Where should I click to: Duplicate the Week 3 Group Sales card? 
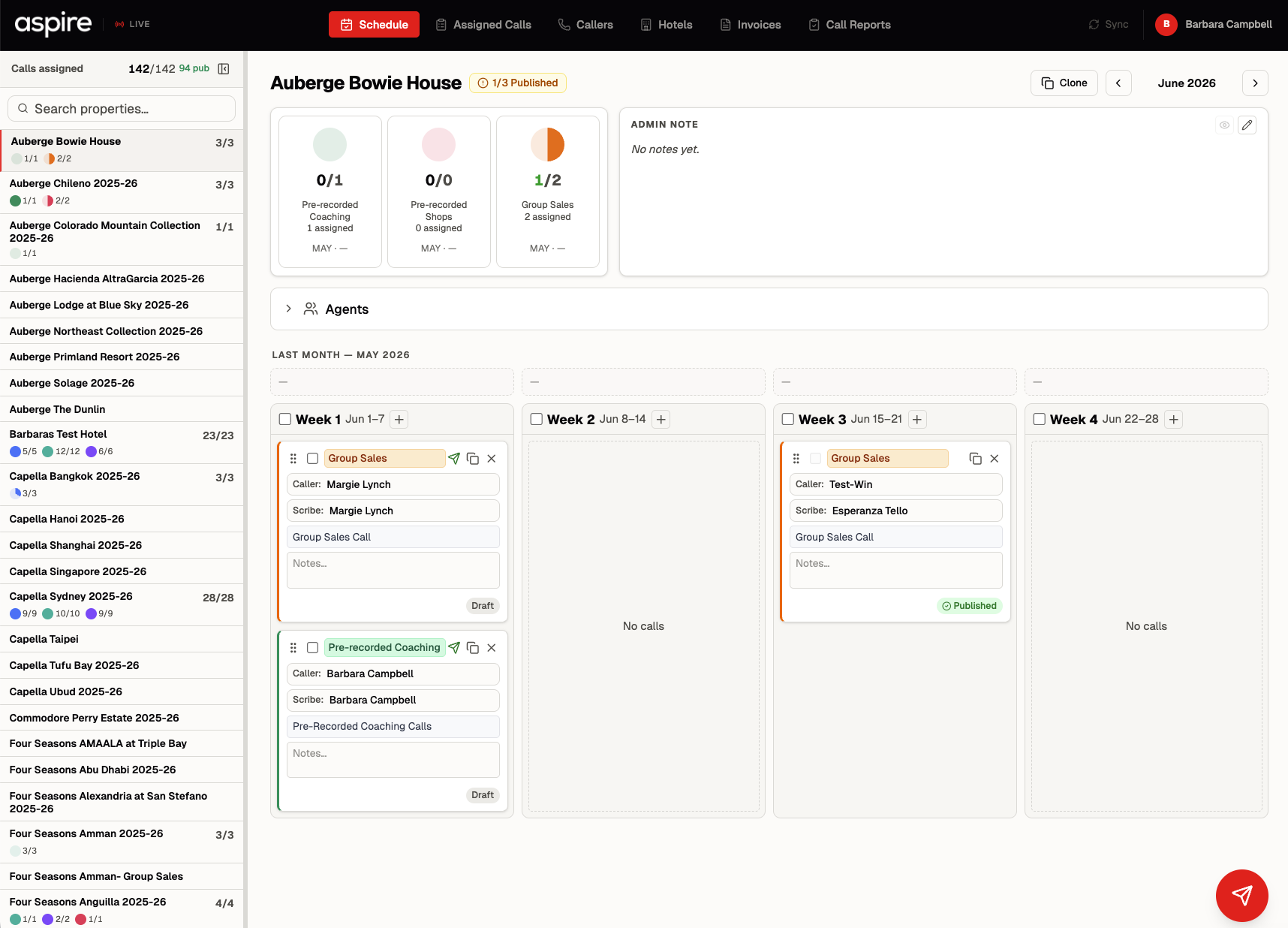click(976, 459)
